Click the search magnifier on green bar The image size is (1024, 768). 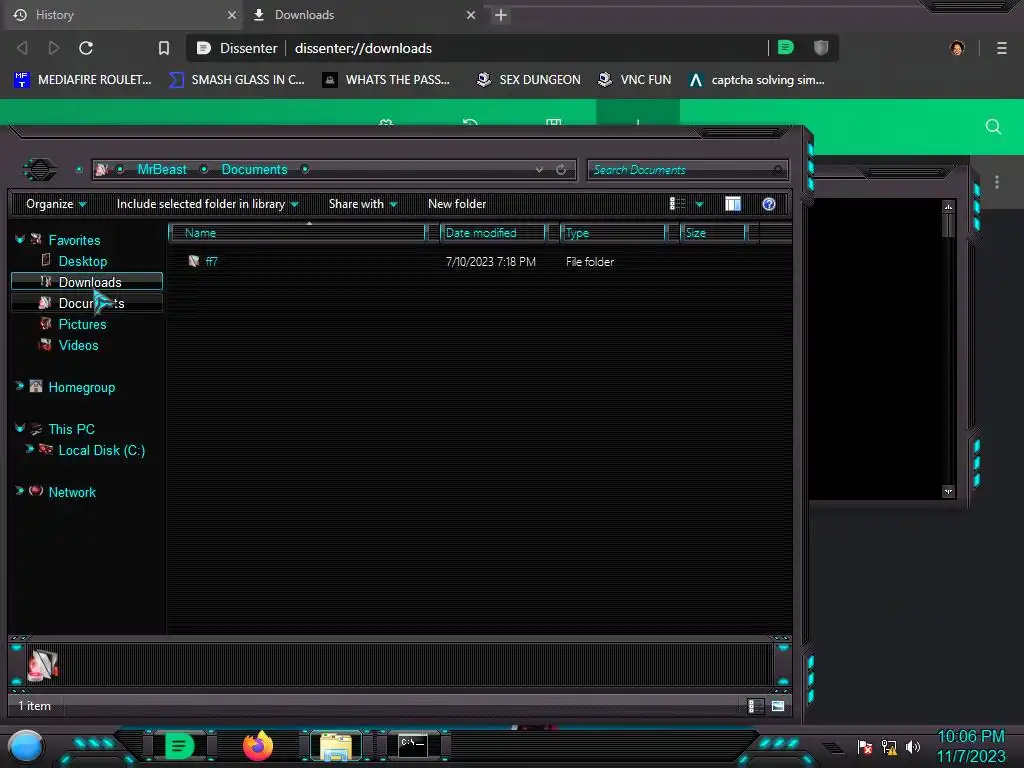(x=993, y=127)
